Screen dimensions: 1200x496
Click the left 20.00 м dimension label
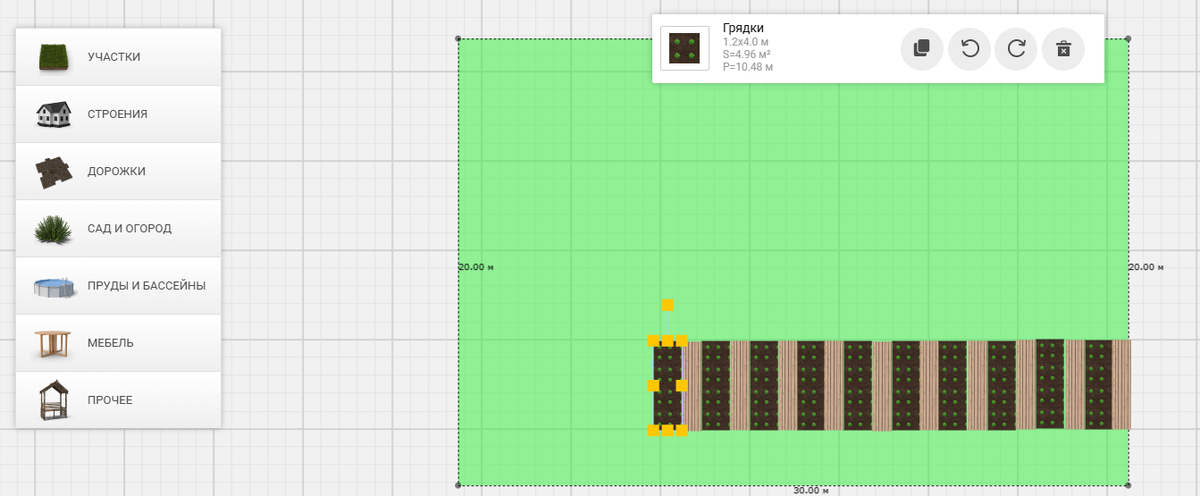(x=476, y=267)
